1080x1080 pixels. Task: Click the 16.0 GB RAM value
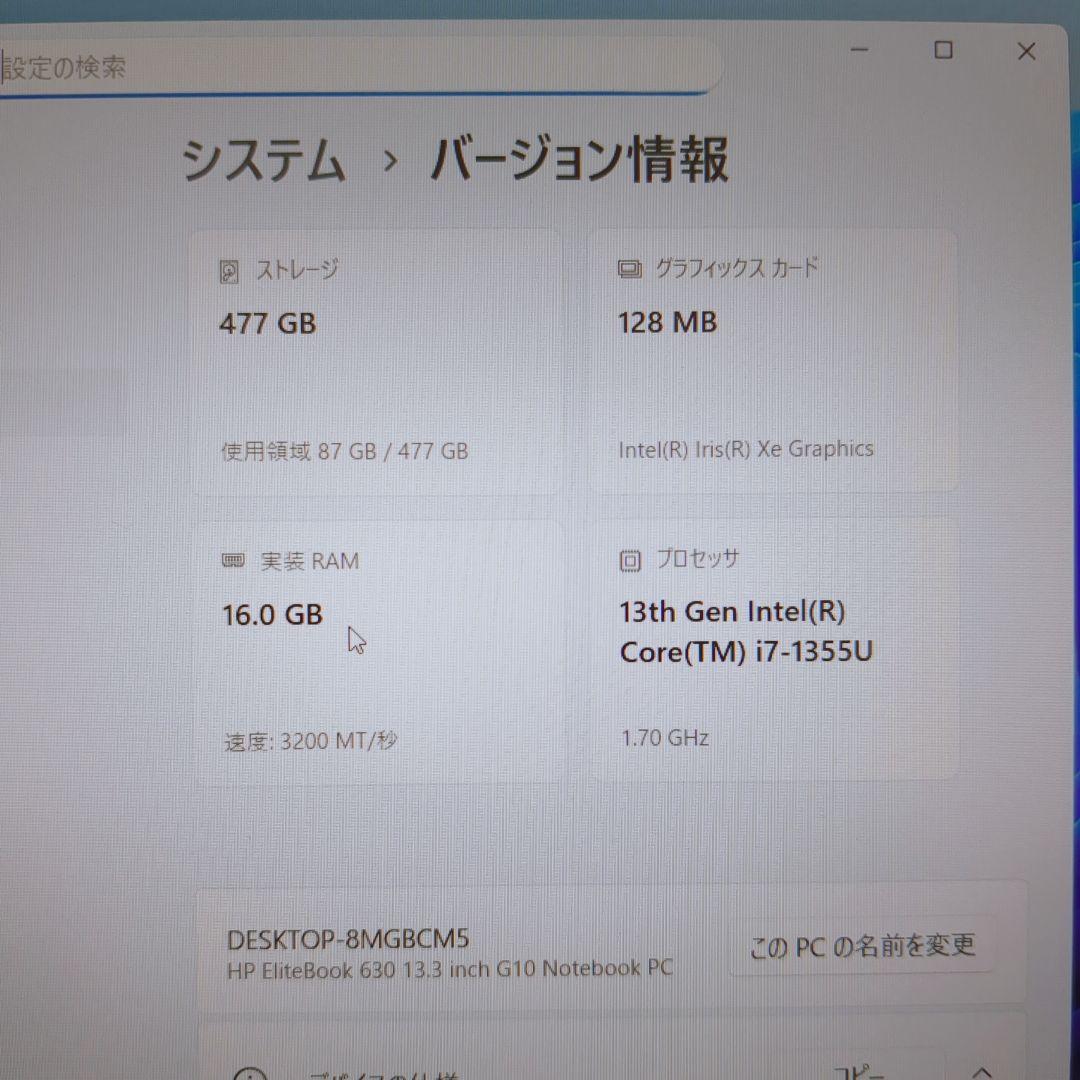(272, 615)
